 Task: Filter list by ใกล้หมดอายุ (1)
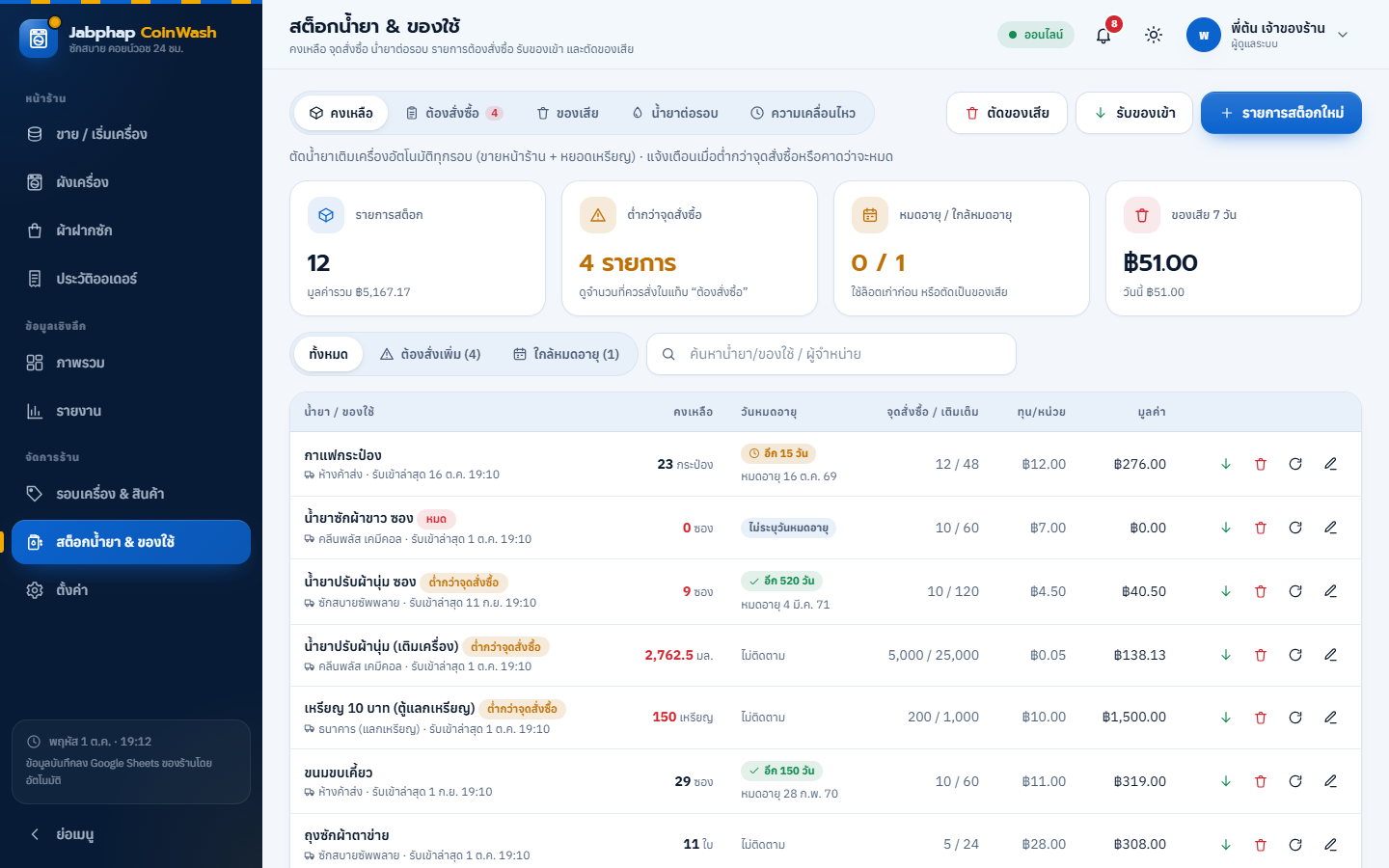pyautogui.click(x=566, y=354)
